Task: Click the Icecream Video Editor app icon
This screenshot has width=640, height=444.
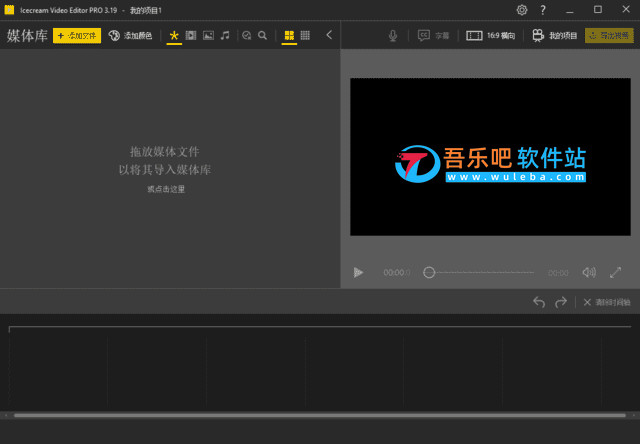Action: [9, 10]
